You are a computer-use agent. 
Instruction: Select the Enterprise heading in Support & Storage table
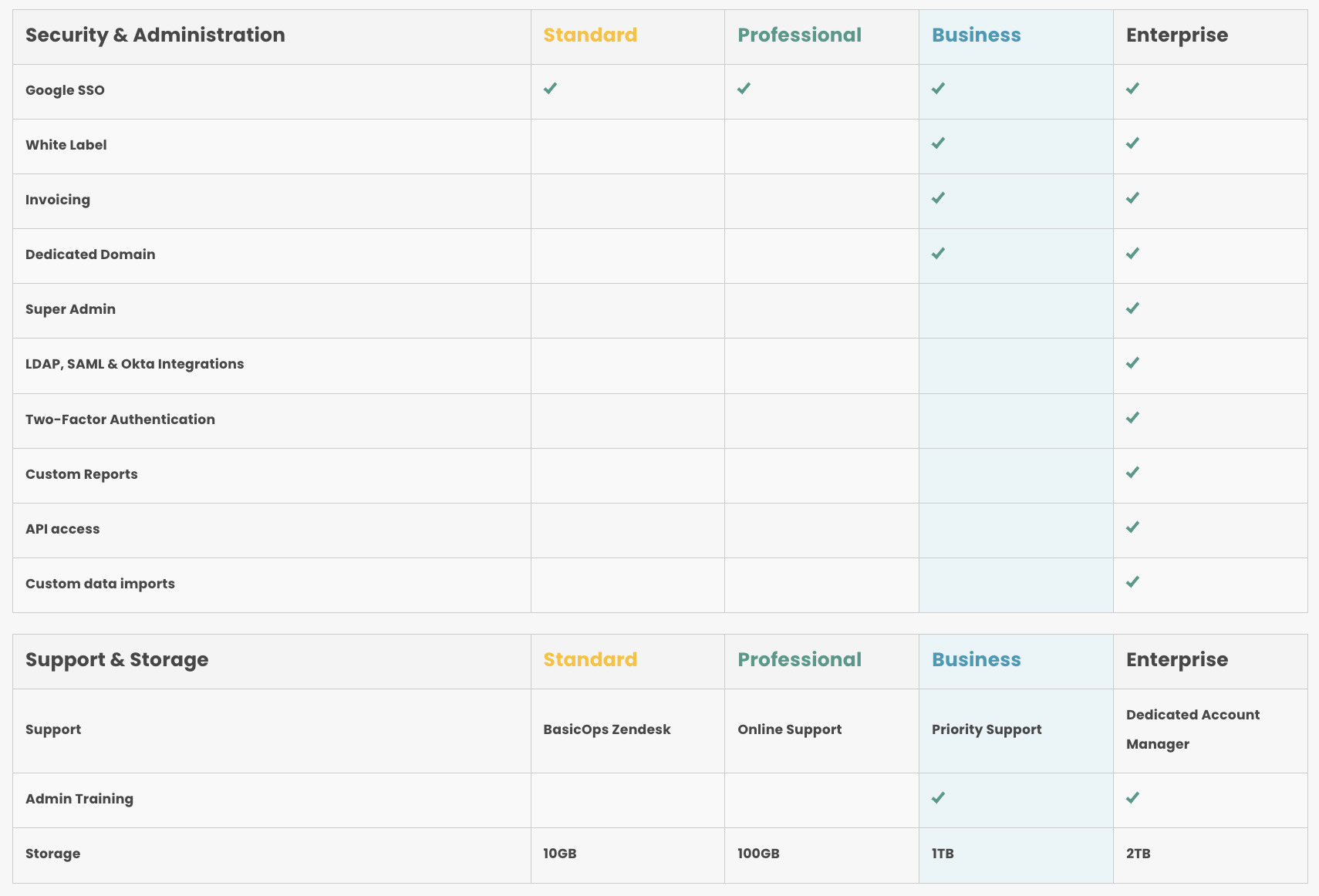(1177, 659)
